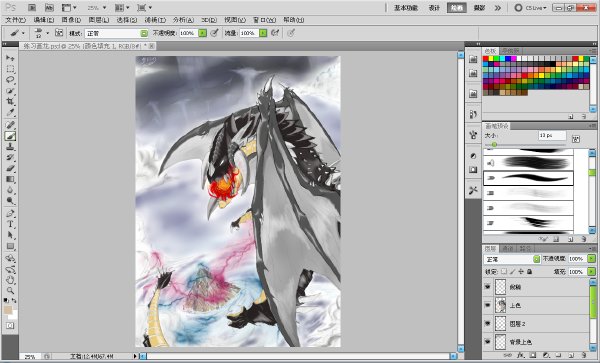Viewport: 600px width, 363px height.
Task: Click the new layer icon in layers footer
Action: click(571, 355)
